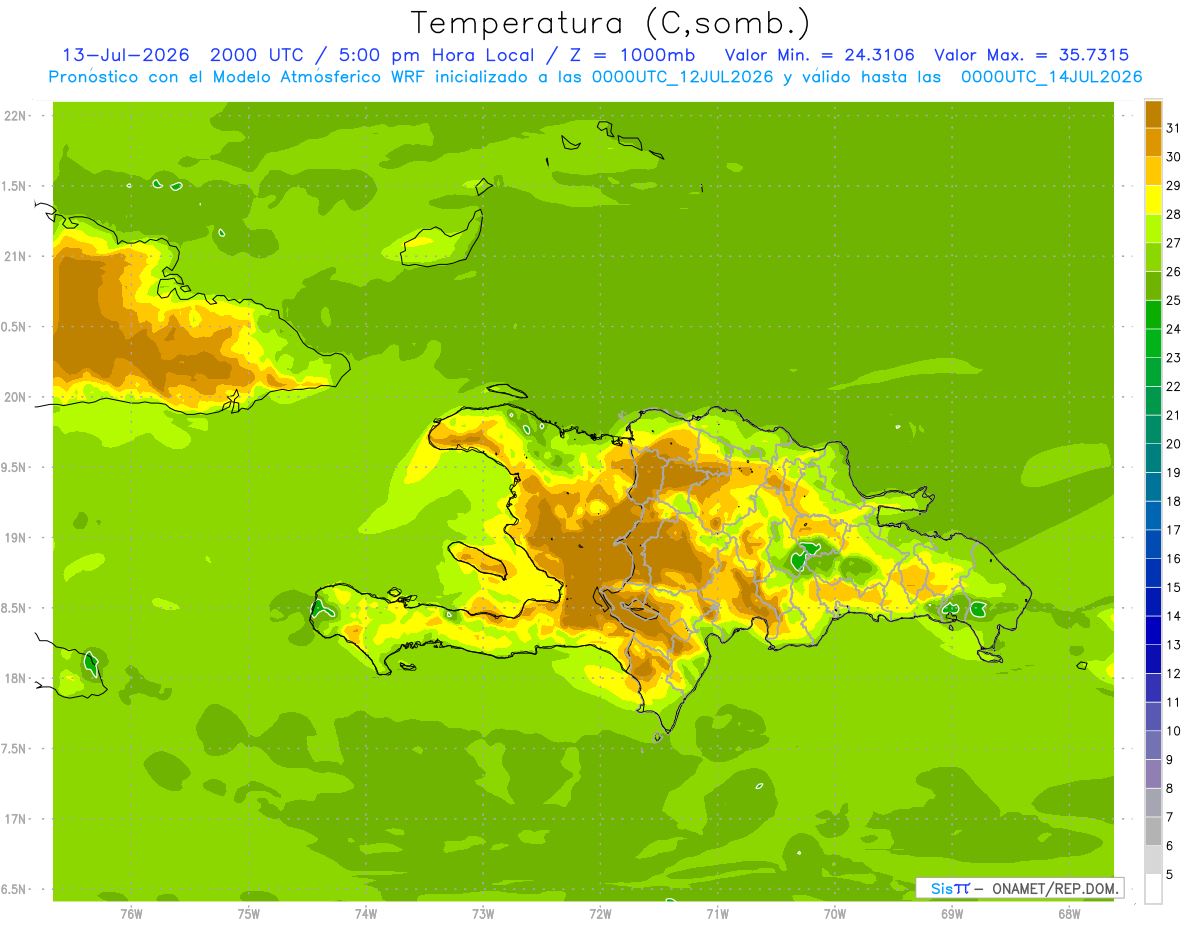Click the "69W" longitude axis label
Image resolution: width=1200 pixels, height=927 pixels.
(951, 913)
